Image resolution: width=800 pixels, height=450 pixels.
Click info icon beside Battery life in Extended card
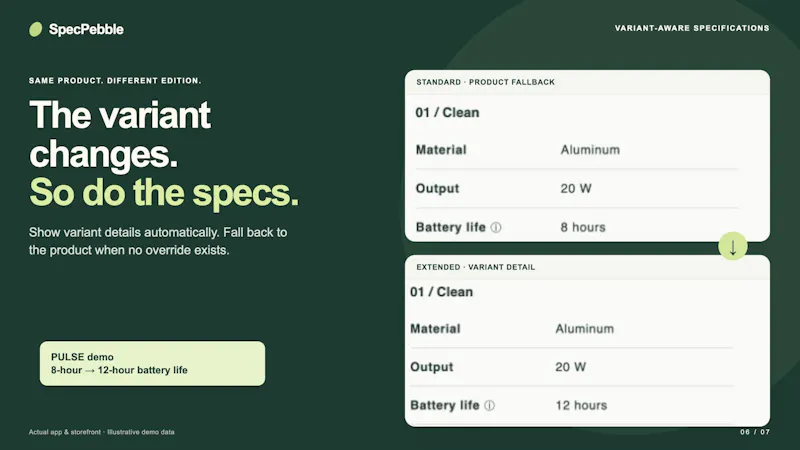(x=489, y=406)
